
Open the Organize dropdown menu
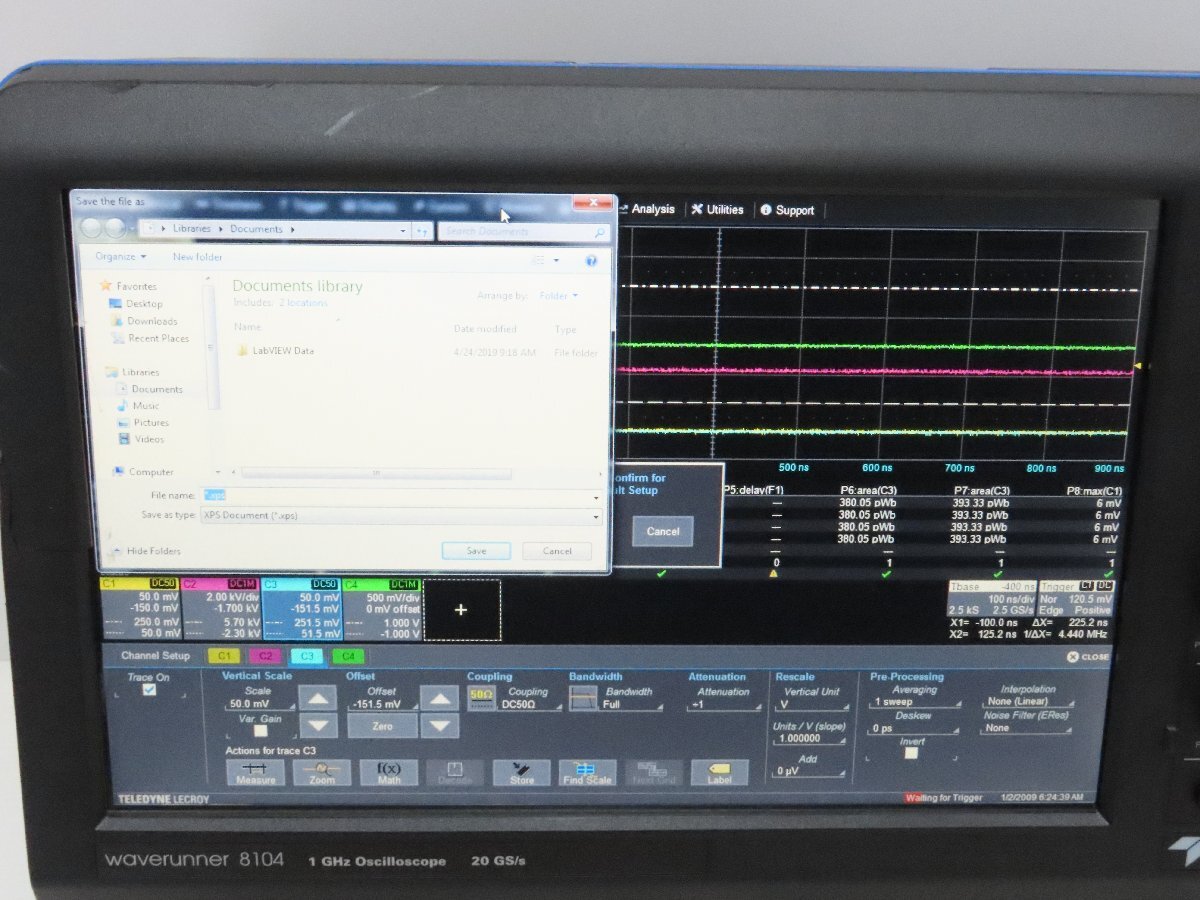click(121, 257)
